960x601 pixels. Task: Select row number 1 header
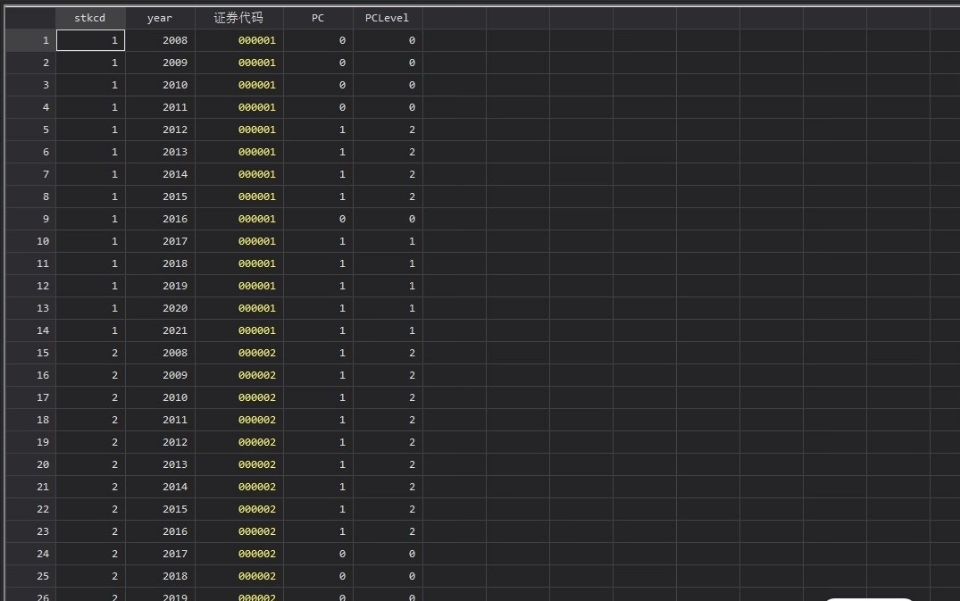click(28, 41)
